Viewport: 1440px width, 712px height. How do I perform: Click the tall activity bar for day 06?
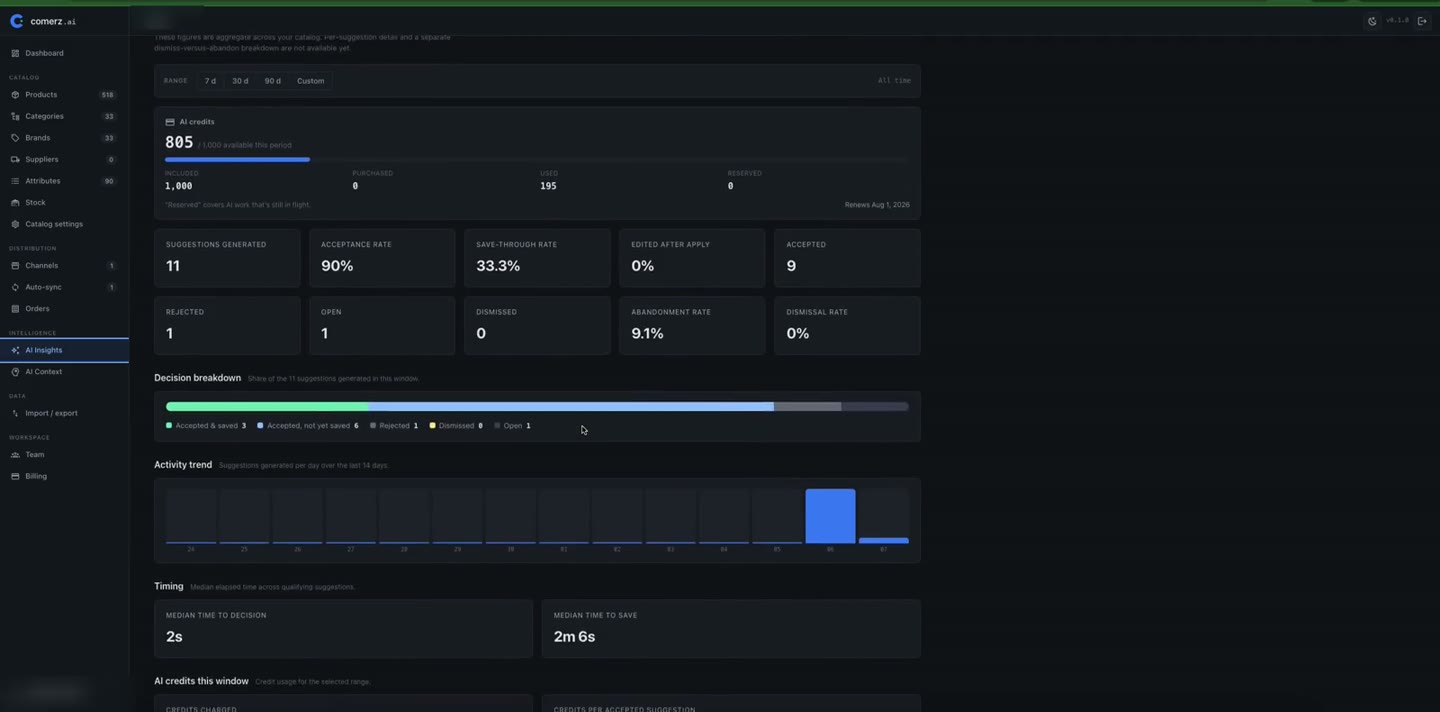[x=830, y=516]
